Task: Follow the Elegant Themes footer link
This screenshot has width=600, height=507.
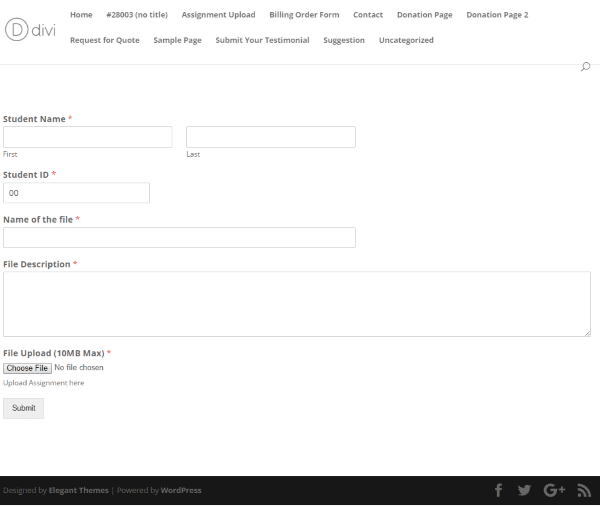Action: [78, 491]
